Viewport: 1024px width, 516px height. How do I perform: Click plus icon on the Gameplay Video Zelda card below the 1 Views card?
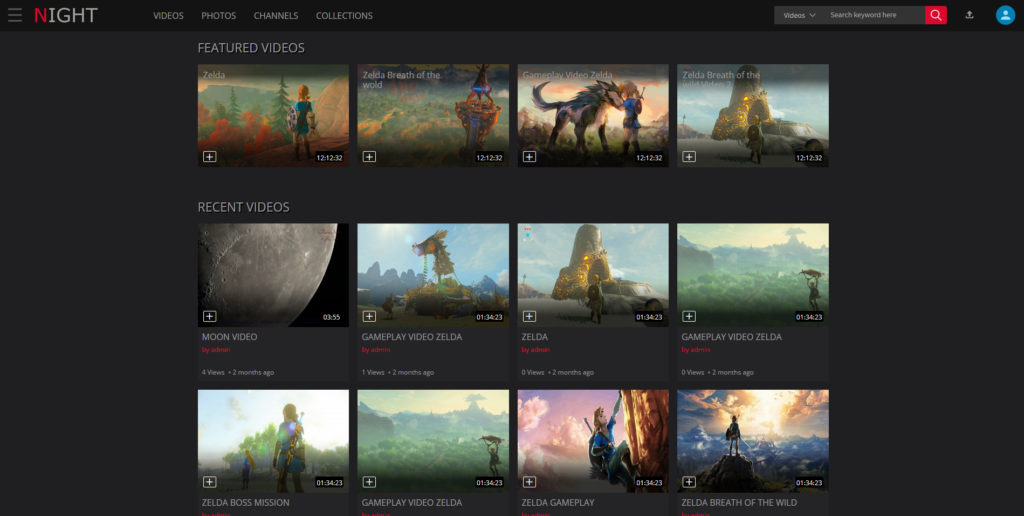coord(369,482)
